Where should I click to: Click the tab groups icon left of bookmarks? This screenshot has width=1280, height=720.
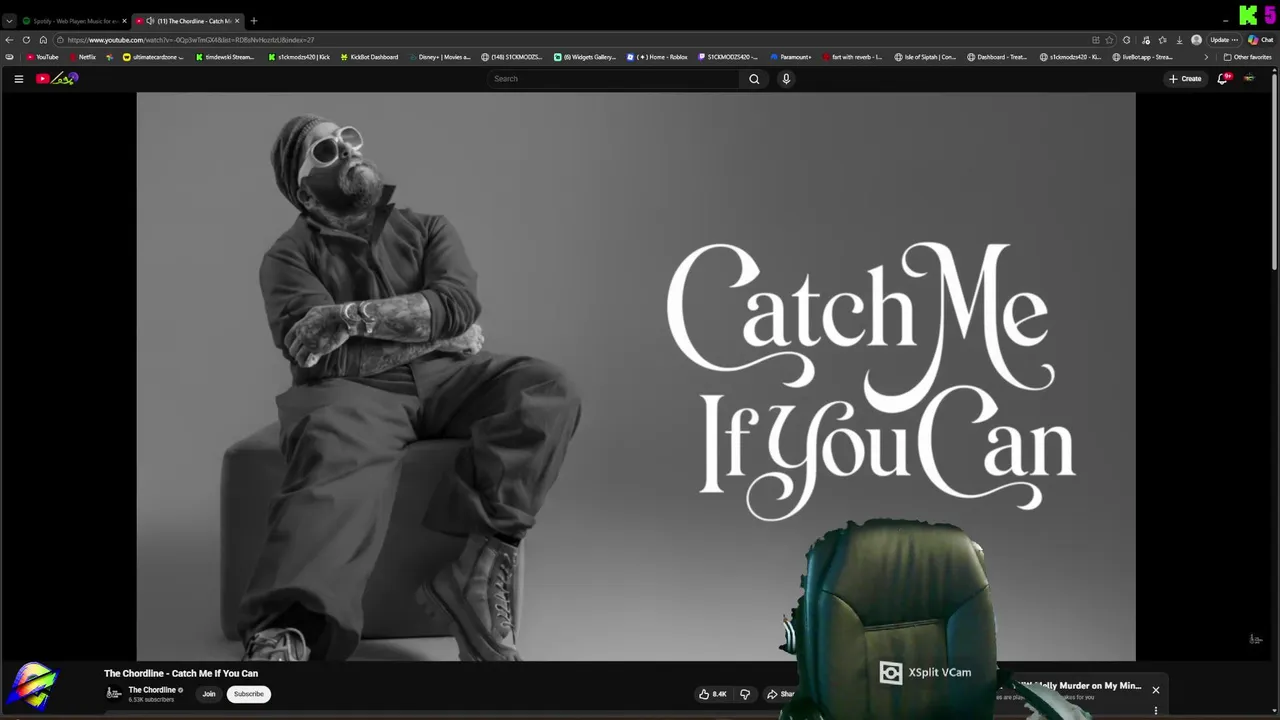tap(10, 57)
